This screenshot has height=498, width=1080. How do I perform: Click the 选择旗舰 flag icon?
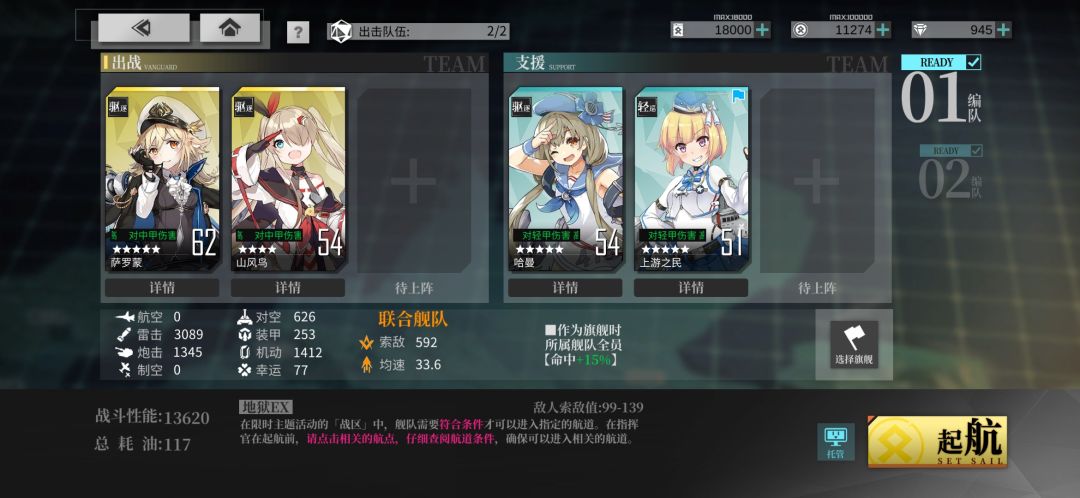[854, 344]
